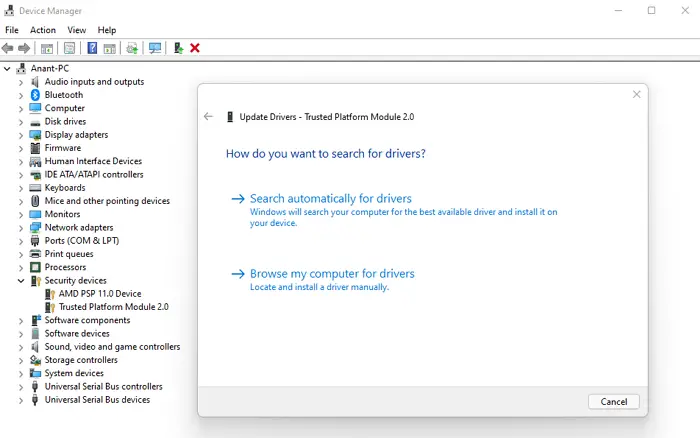Select the Bluetooth label

tap(63, 95)
